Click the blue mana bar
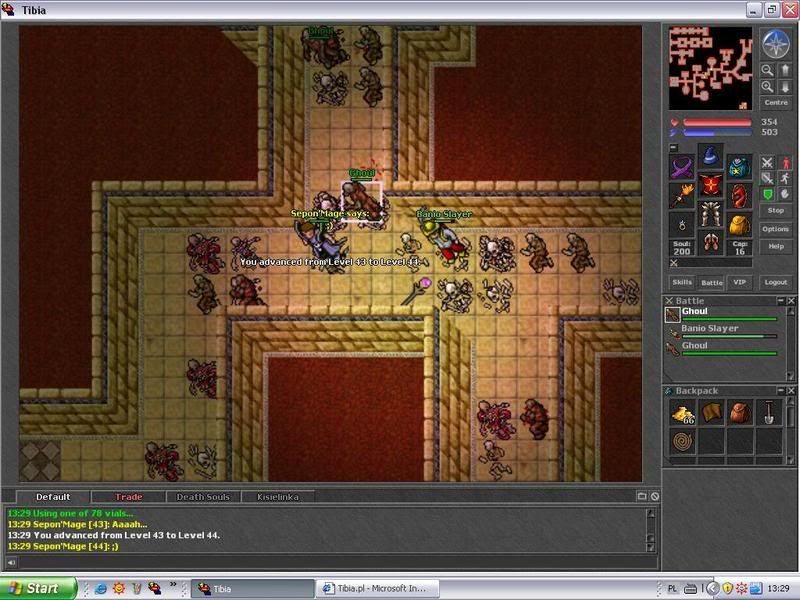This screenshot has width=800, height=600. [x=717, y=133]
